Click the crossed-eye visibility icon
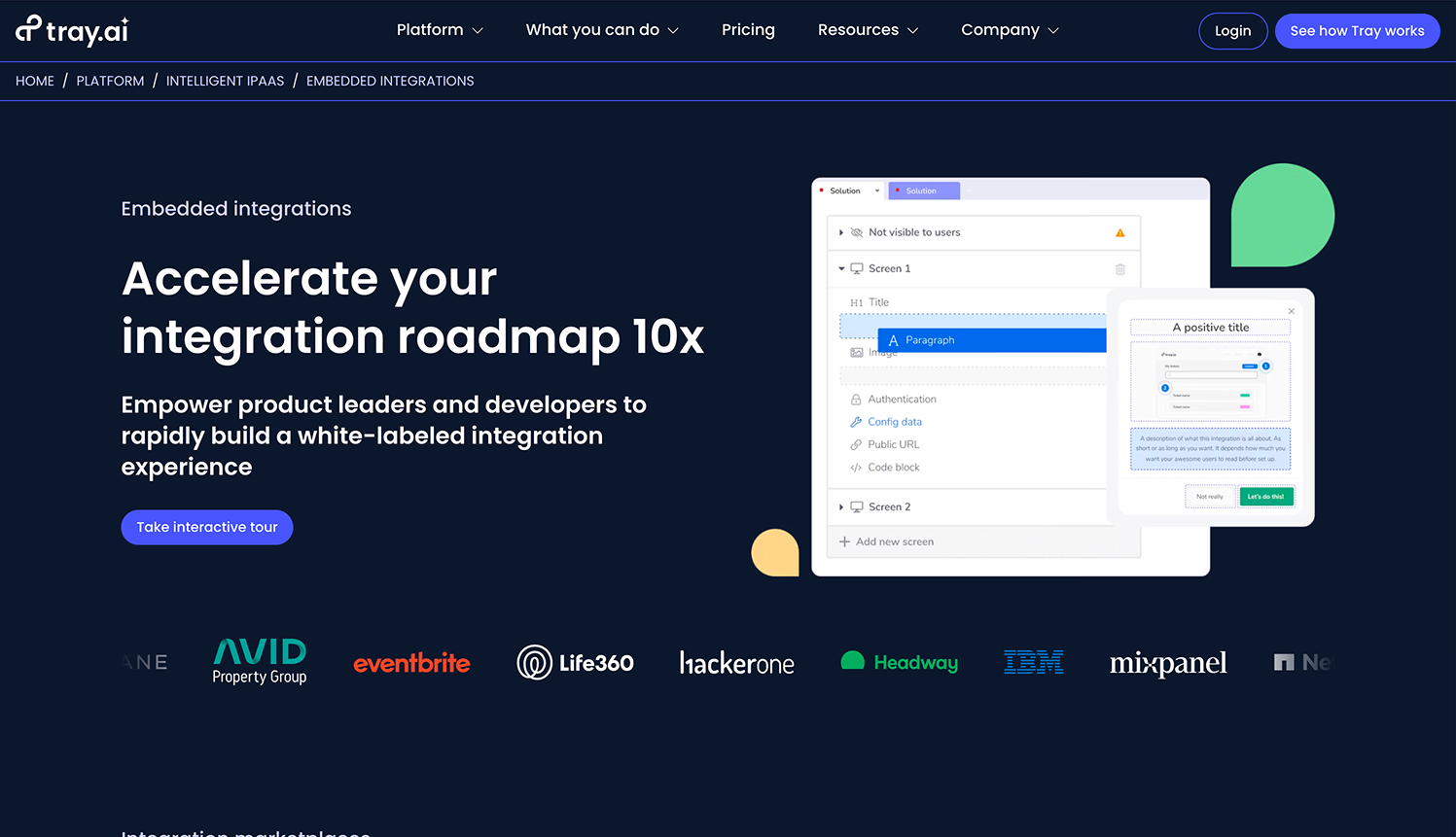Image resolution: width=1456 pixels, height=837 pixels. click(x=857, y=232)
